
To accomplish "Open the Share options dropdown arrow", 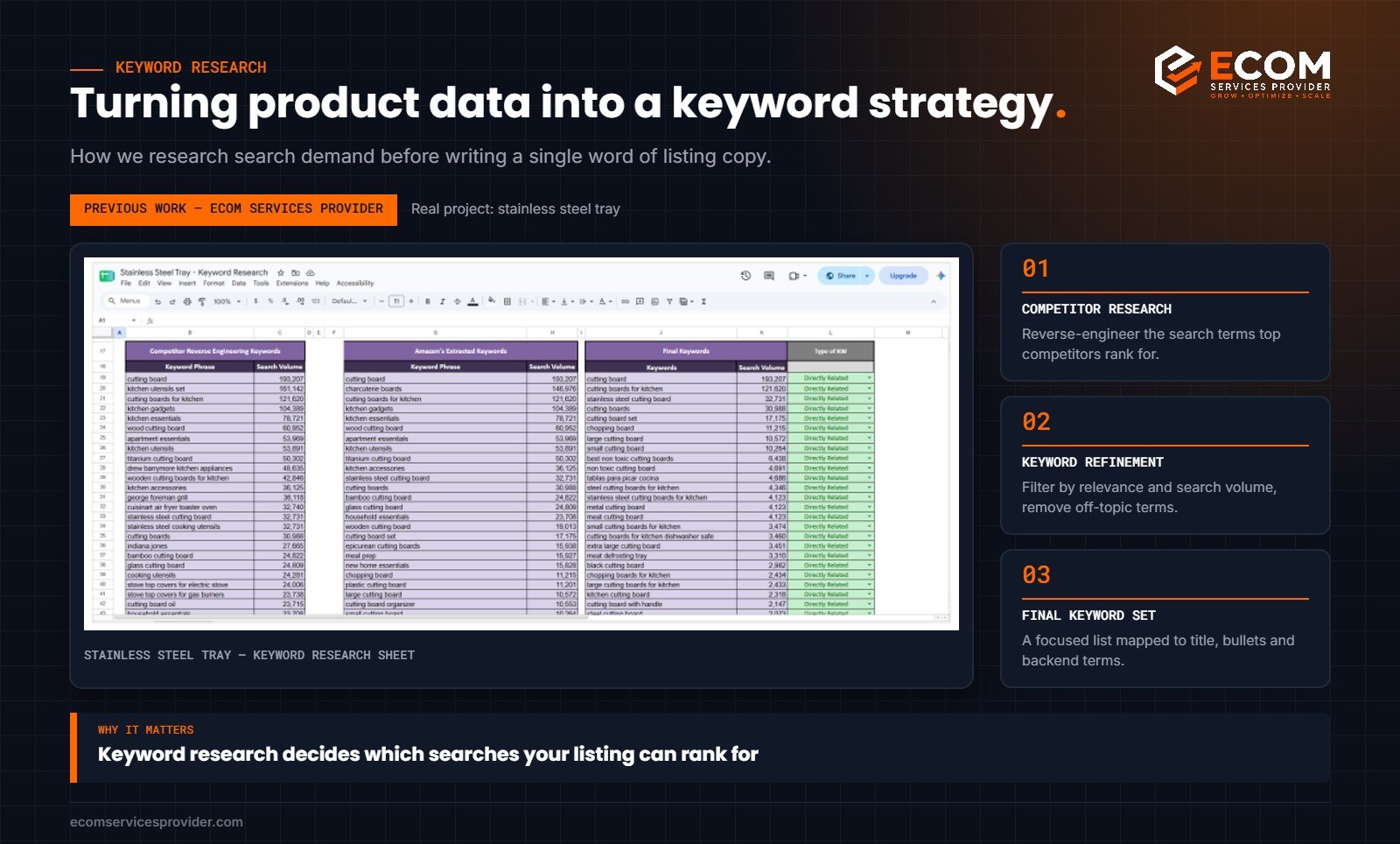I will (867, 276).
